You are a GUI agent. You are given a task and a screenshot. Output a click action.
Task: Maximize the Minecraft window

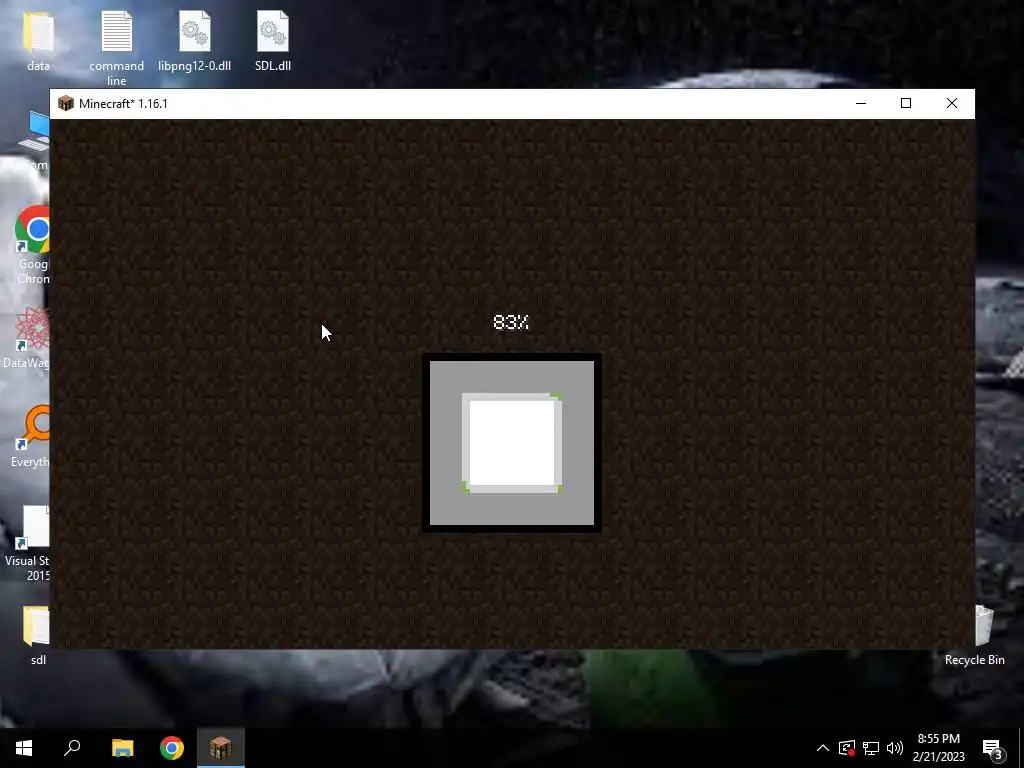[x=906, y=103]
